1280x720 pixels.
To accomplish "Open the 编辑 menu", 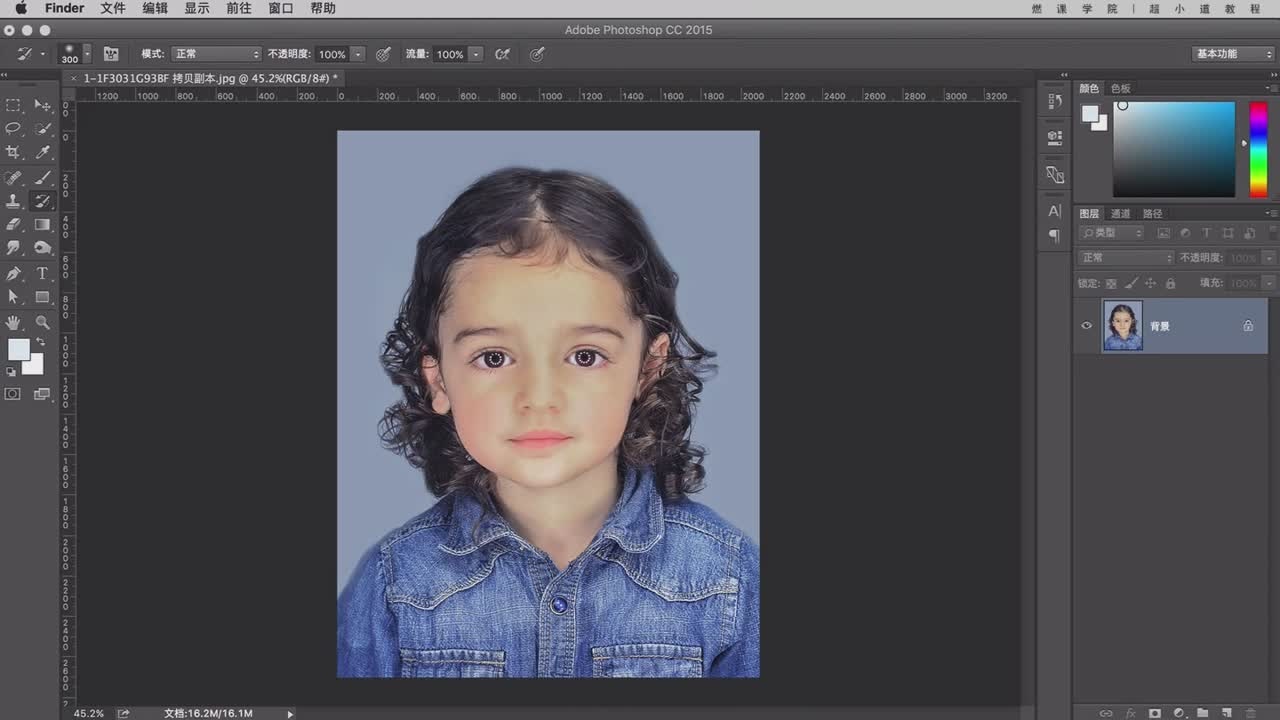I will (155, 8).
